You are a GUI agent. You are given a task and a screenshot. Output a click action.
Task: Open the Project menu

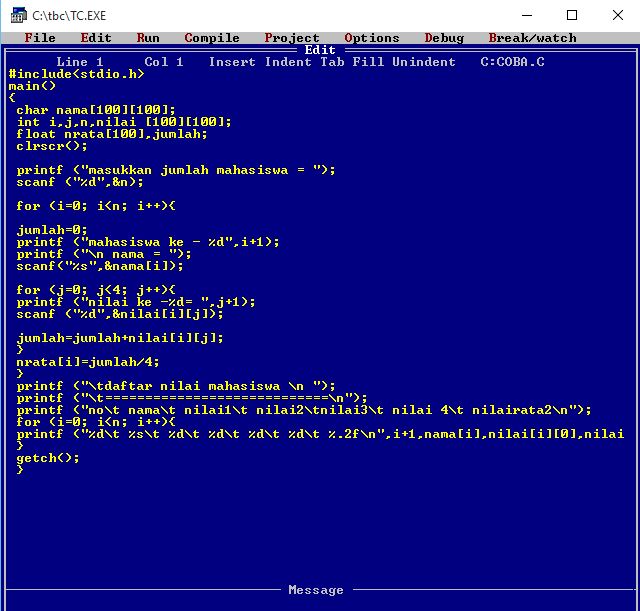click(x=292, y=38)
